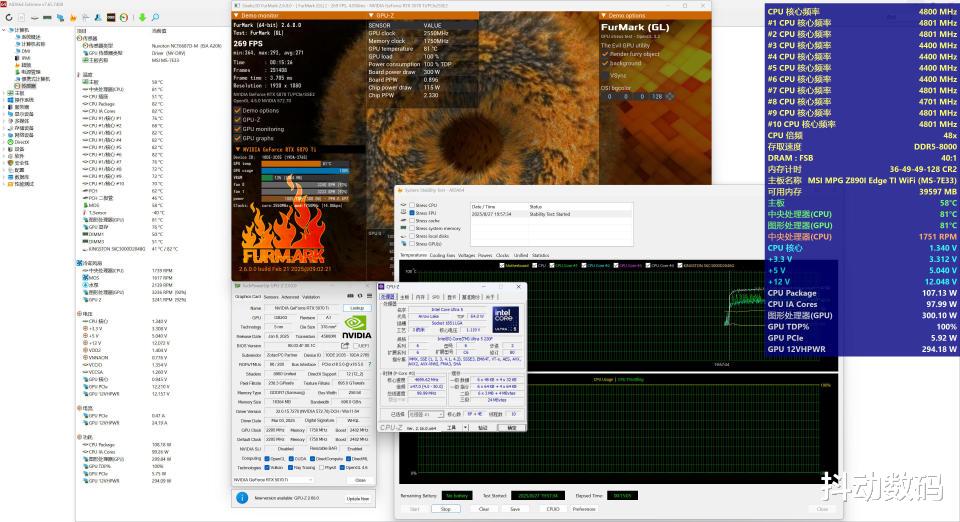Click the blue info icon in GPU-Z update bar
Screen dimensions: 960x522
tap(242, 498)
